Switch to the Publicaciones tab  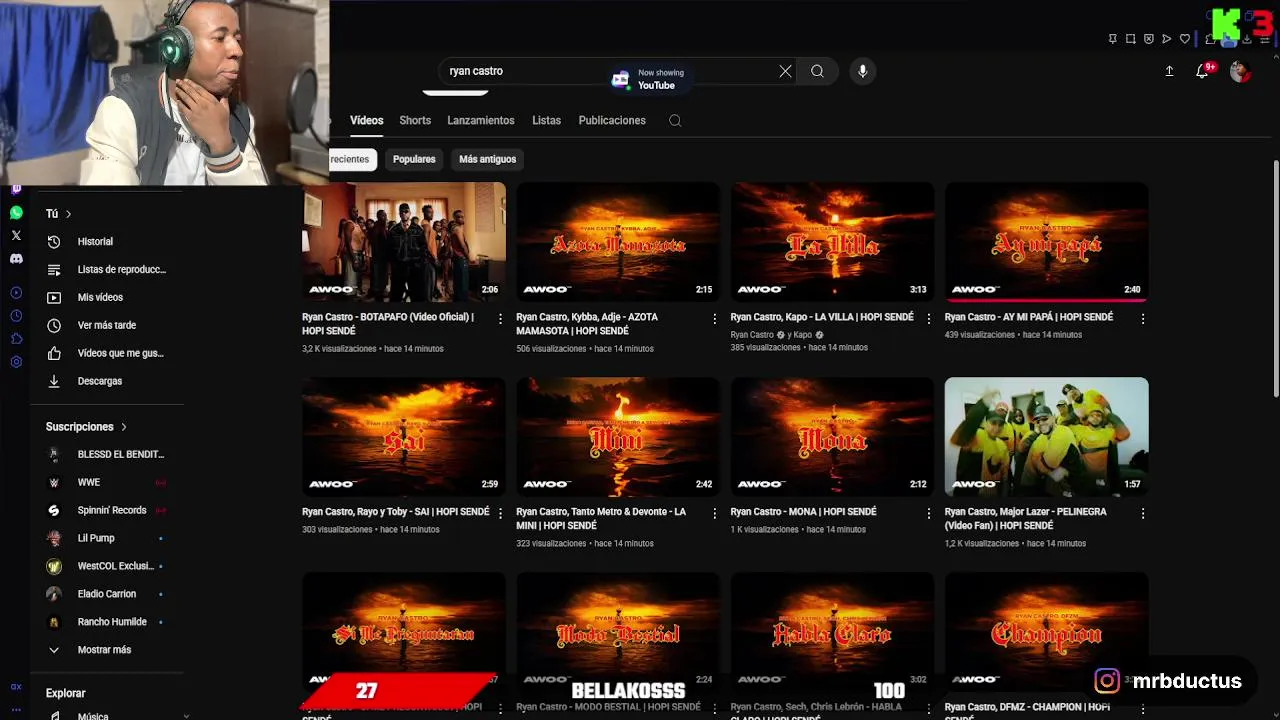(612, 120)
